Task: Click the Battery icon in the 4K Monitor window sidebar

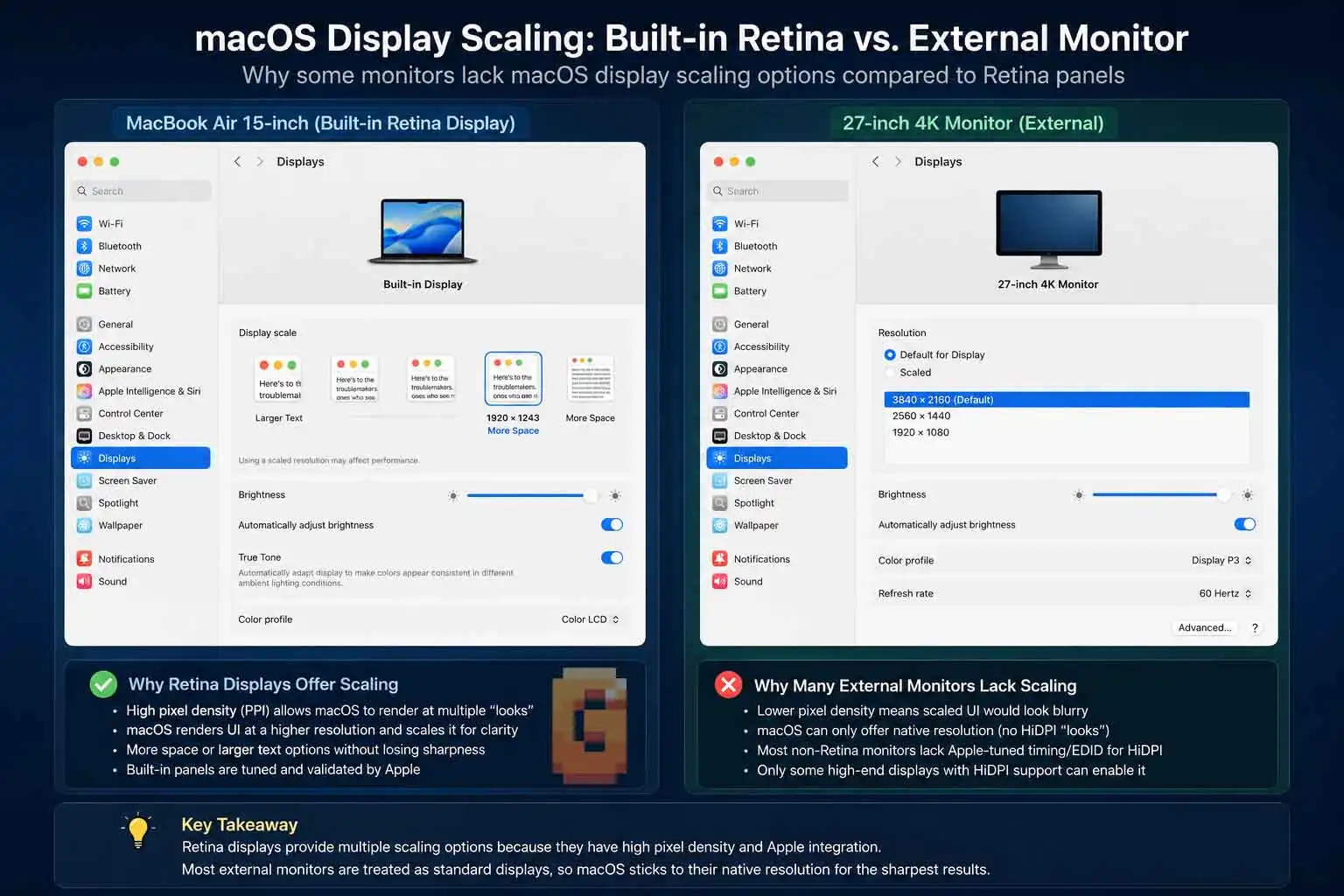Action: click(x=719, y=291)
